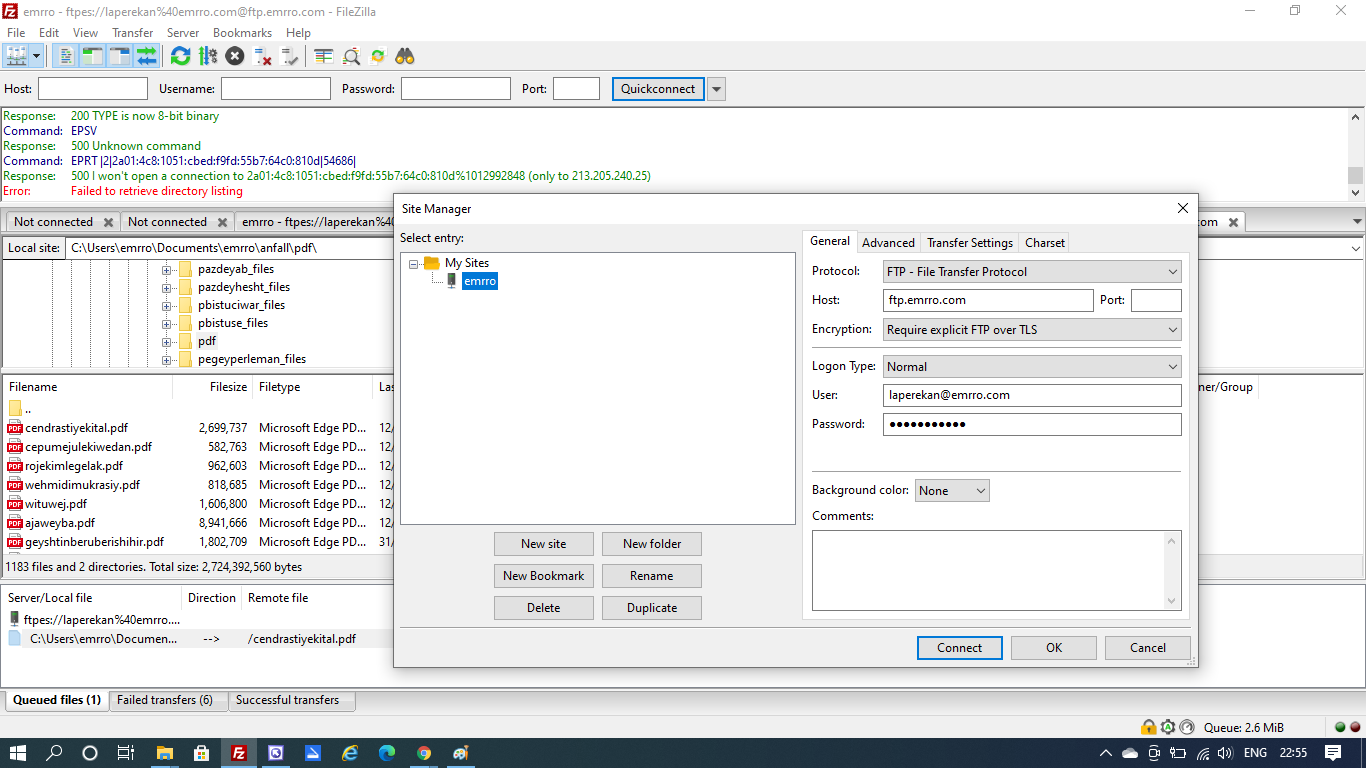
Task: Disconnect from the current server icon
Action: click(263, 56)
